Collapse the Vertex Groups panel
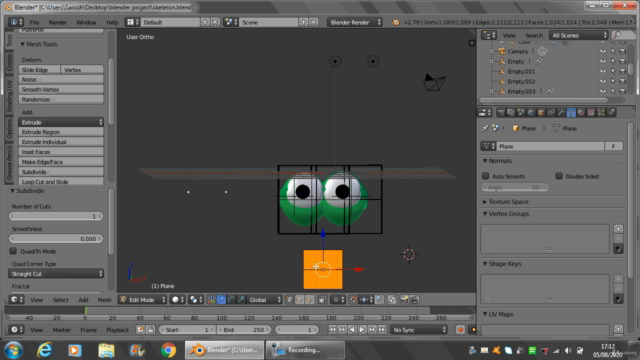The image size is (640, 360). coord(485,214)
